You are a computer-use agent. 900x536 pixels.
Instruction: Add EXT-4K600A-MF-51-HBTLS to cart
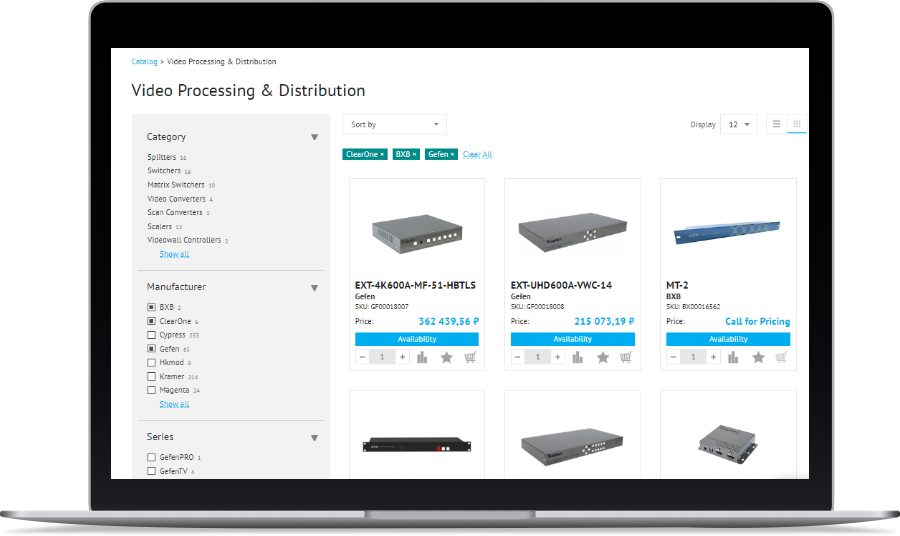point(470,358)
